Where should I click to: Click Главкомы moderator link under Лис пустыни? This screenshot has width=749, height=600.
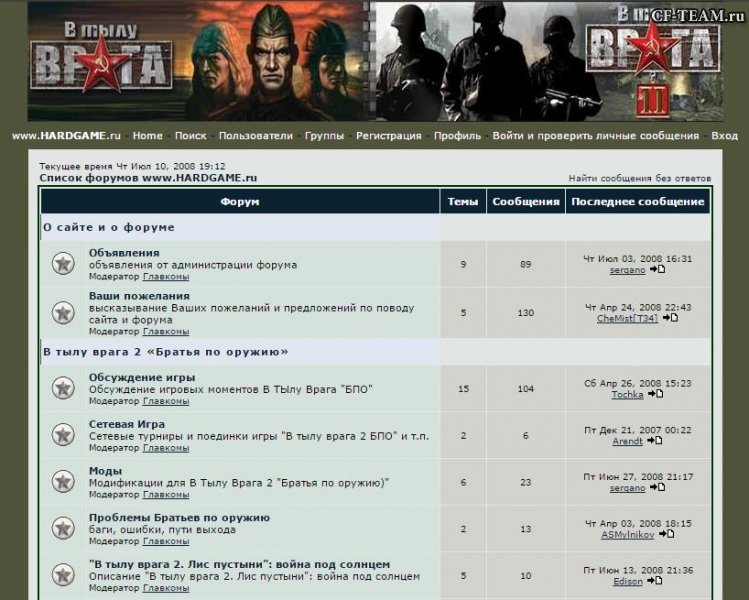166,588
